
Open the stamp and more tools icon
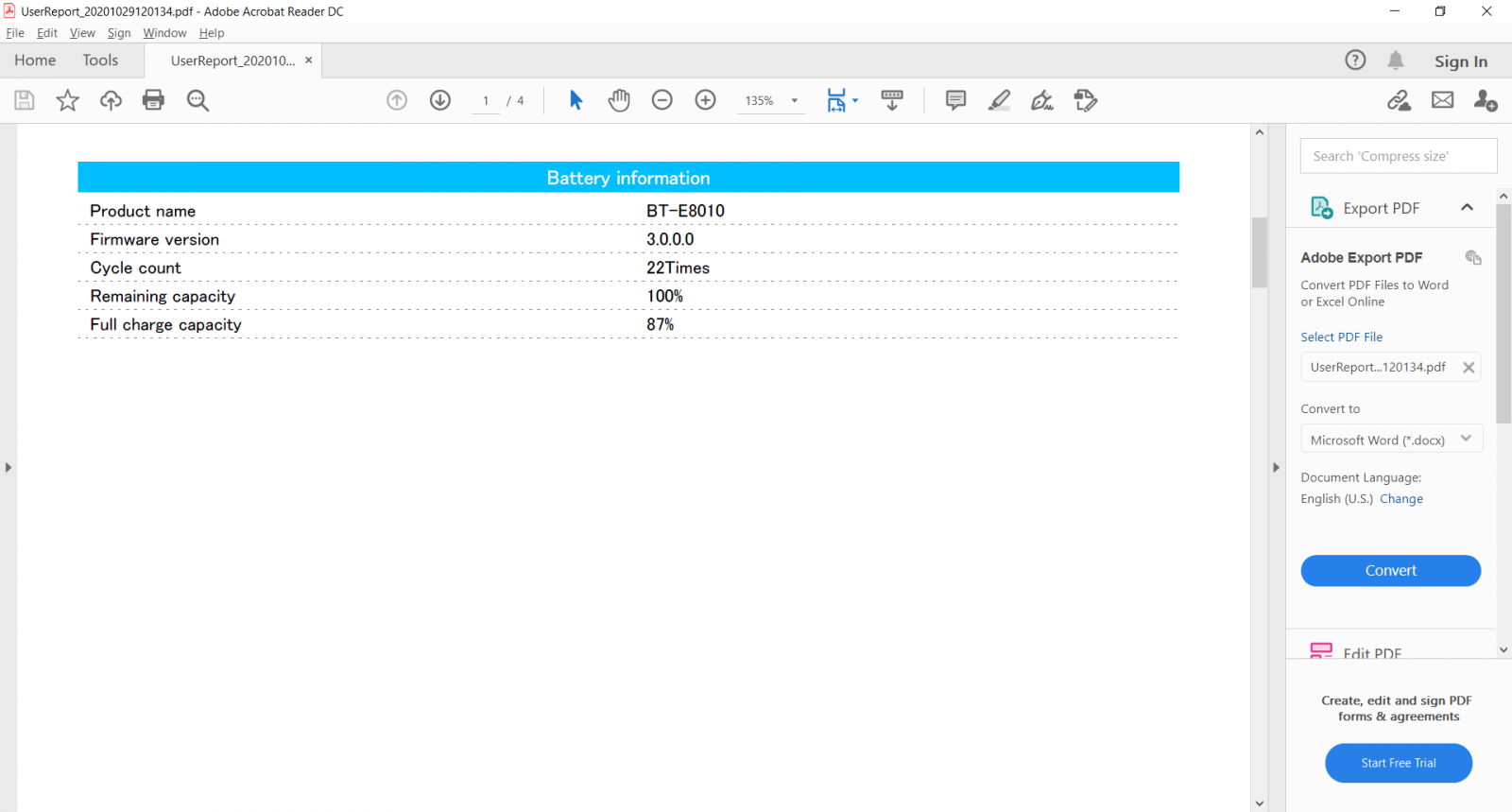pos(1086,100)
